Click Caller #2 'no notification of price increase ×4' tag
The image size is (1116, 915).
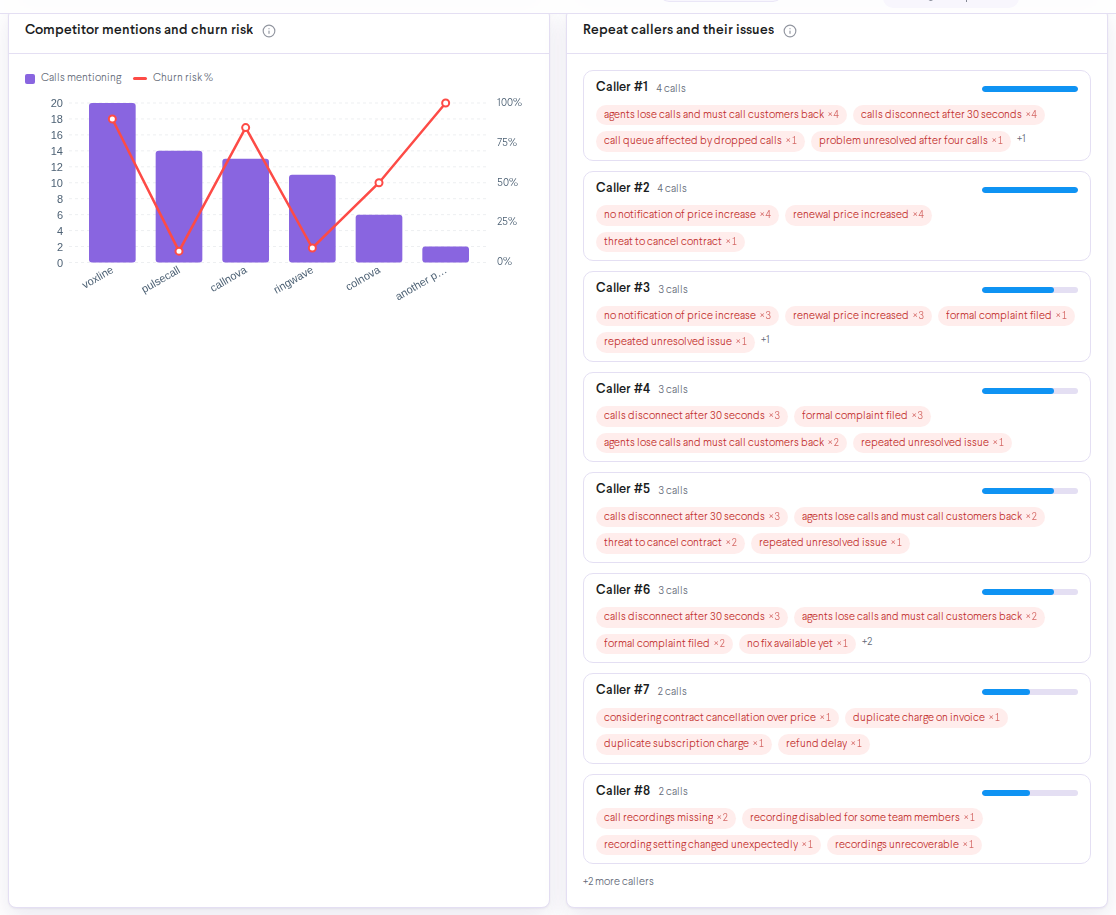[688, 215]
